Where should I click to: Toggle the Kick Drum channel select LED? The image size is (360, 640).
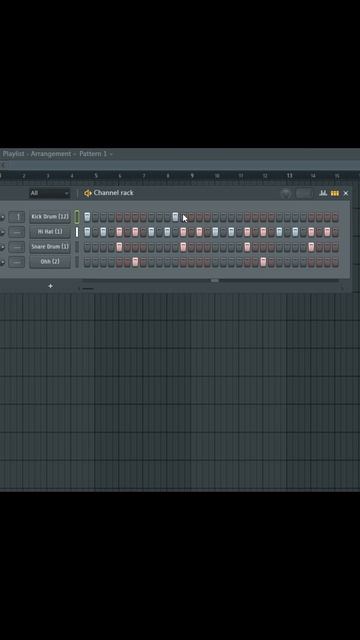coord(77,217)
